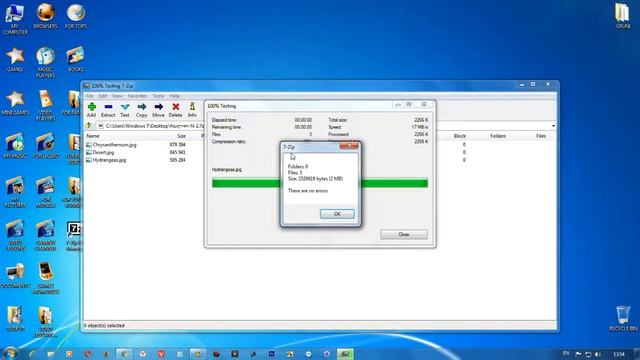Open the Mini Games desktop icon
The width and height of the screenshot is (640, 360).
(x=15, y=102)
